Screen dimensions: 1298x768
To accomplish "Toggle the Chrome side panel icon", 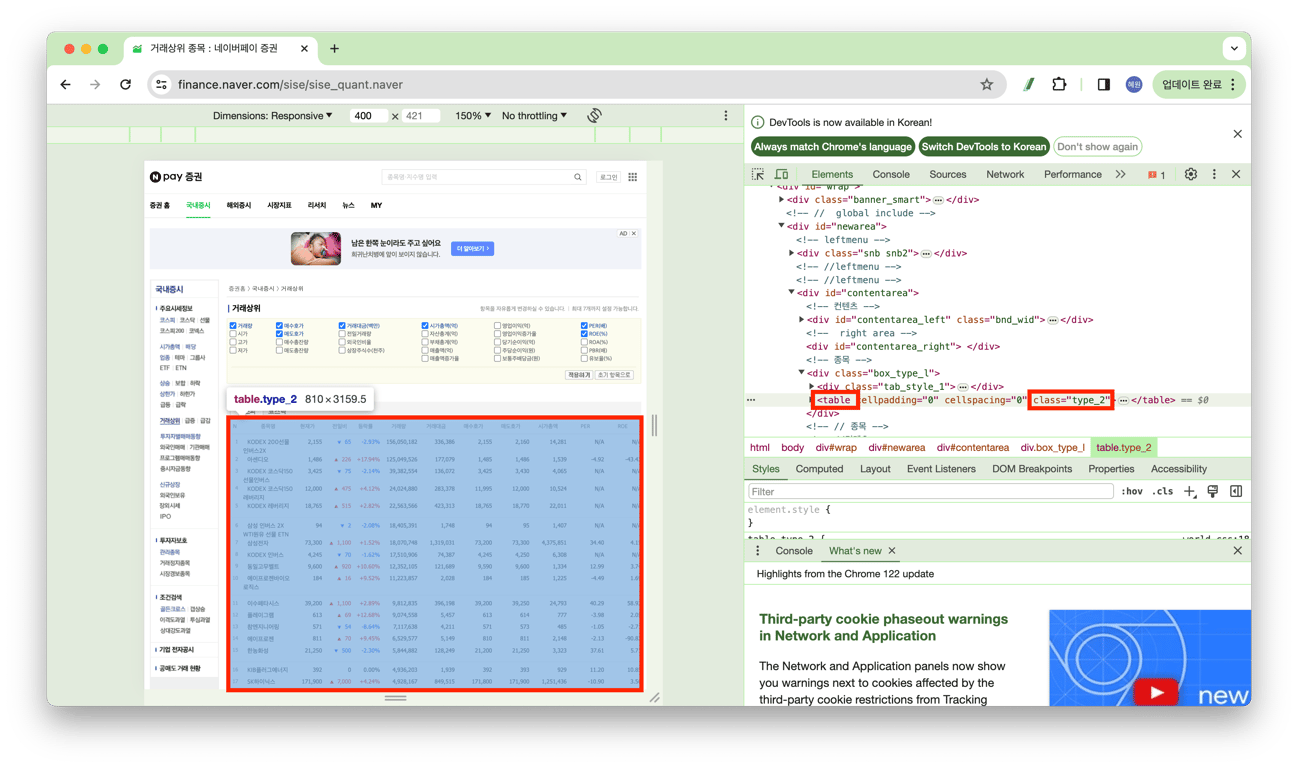I will [1103, 85].
